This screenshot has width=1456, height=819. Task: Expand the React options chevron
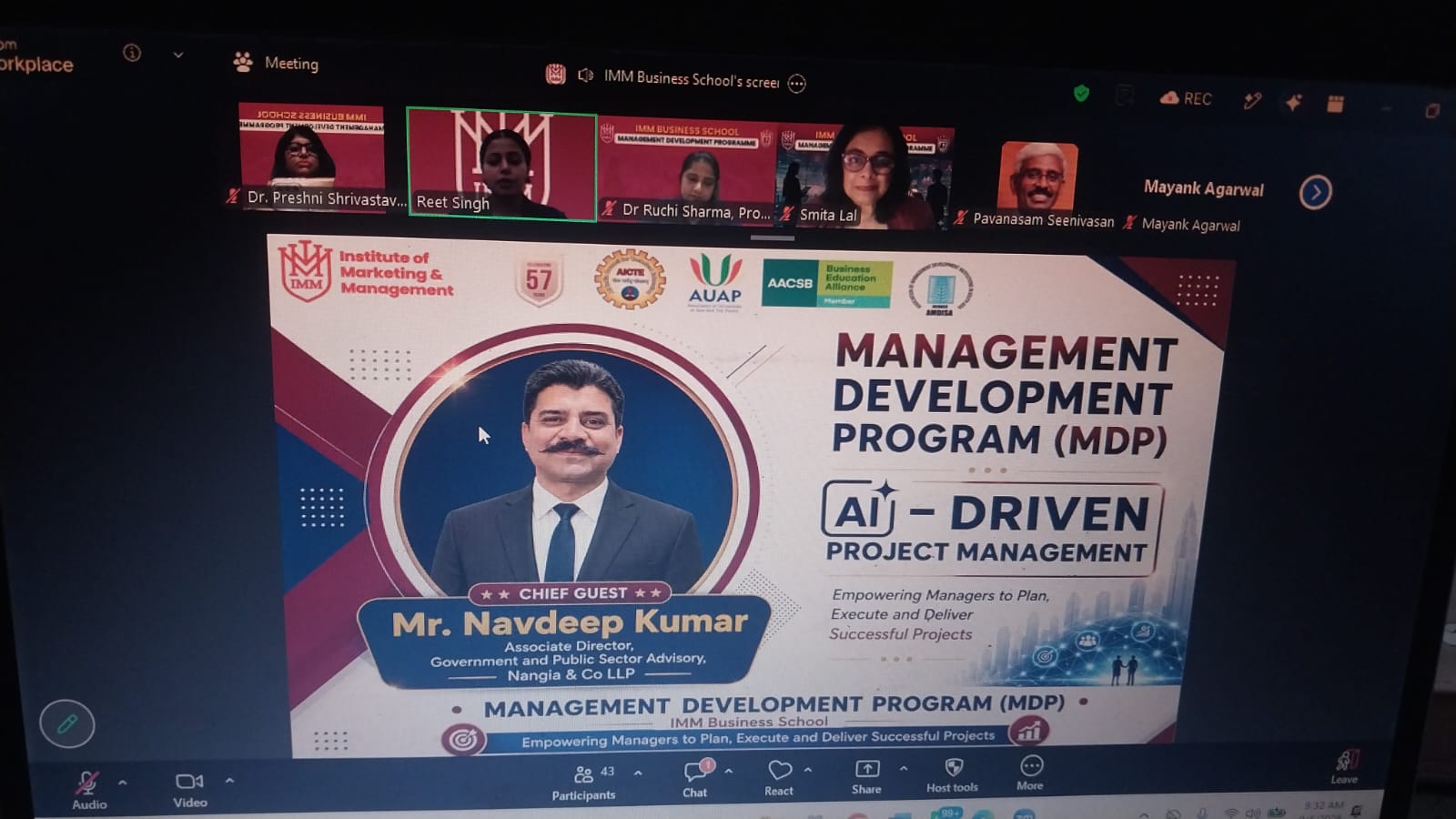(x=808, y=771)
